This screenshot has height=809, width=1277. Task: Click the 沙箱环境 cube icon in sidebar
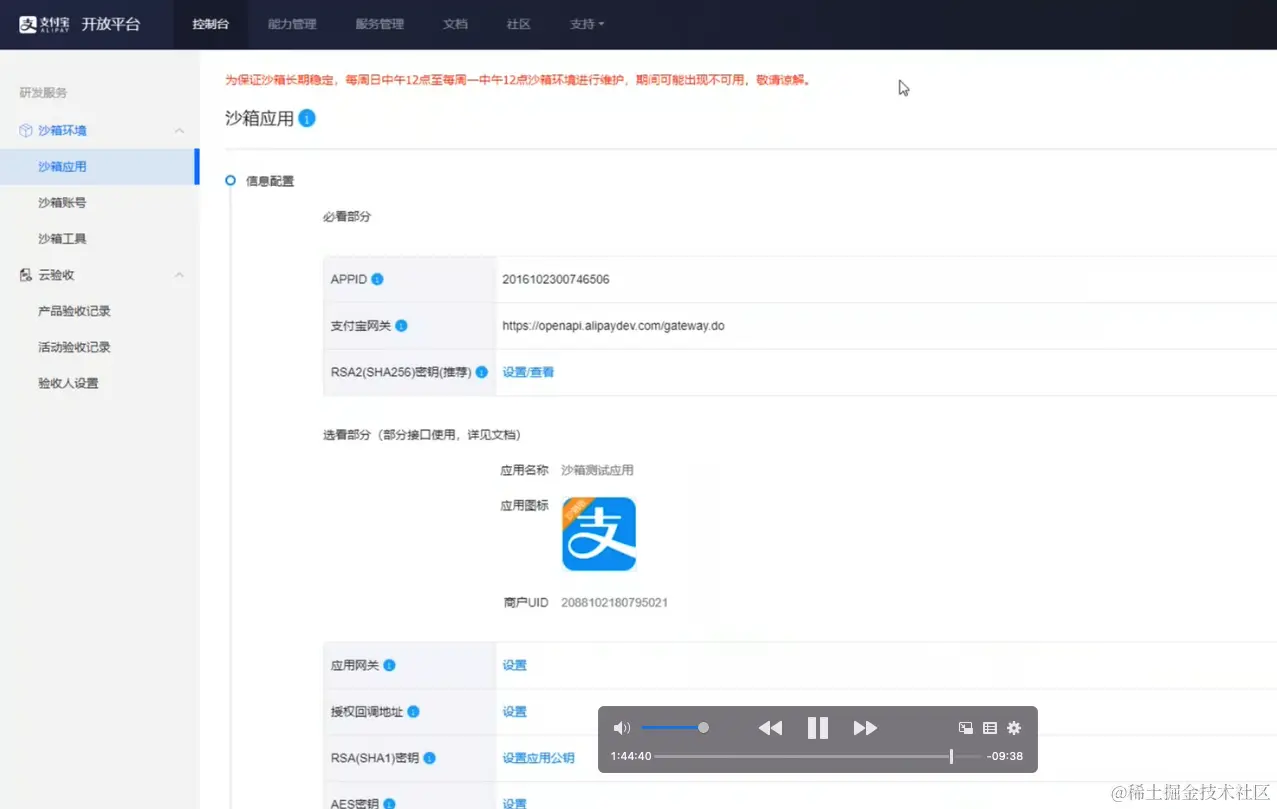26,131
